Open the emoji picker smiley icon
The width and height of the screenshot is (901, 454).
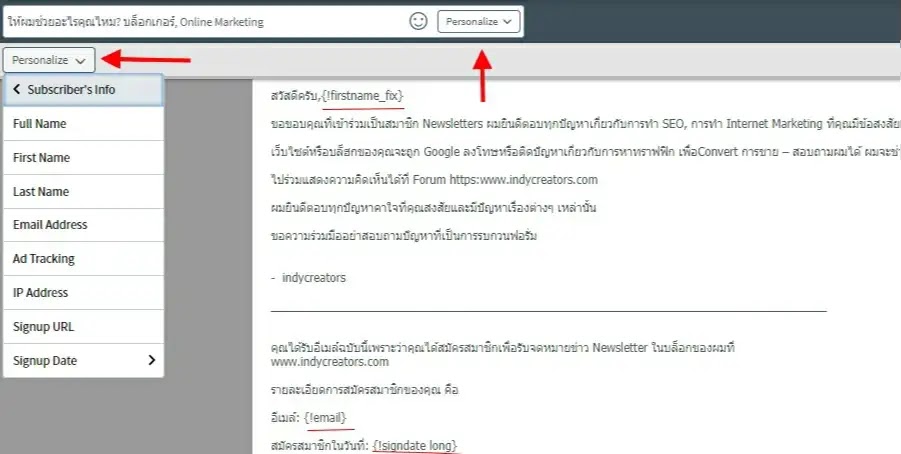pyautogui.click(x=418, y=21)
